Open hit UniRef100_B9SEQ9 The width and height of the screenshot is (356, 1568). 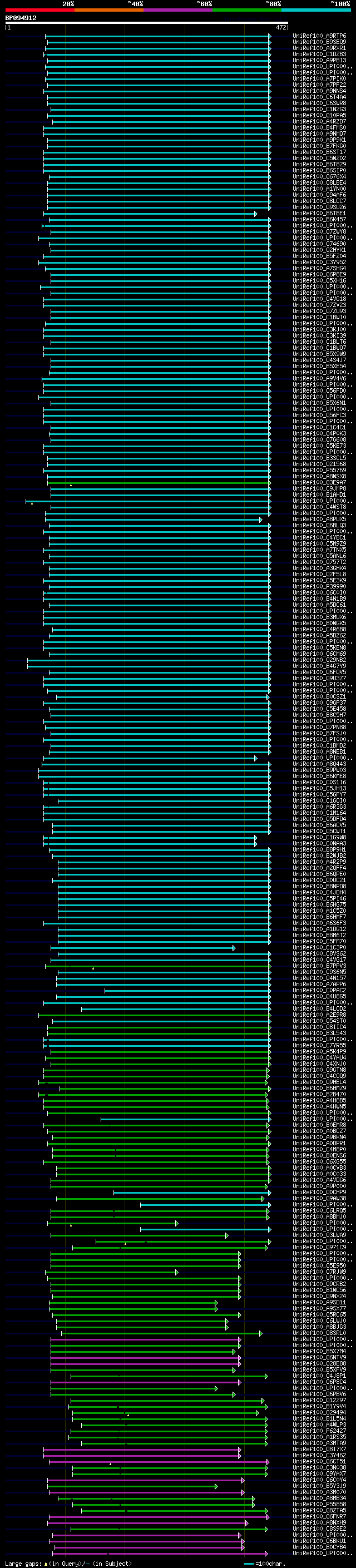[319, 42]
